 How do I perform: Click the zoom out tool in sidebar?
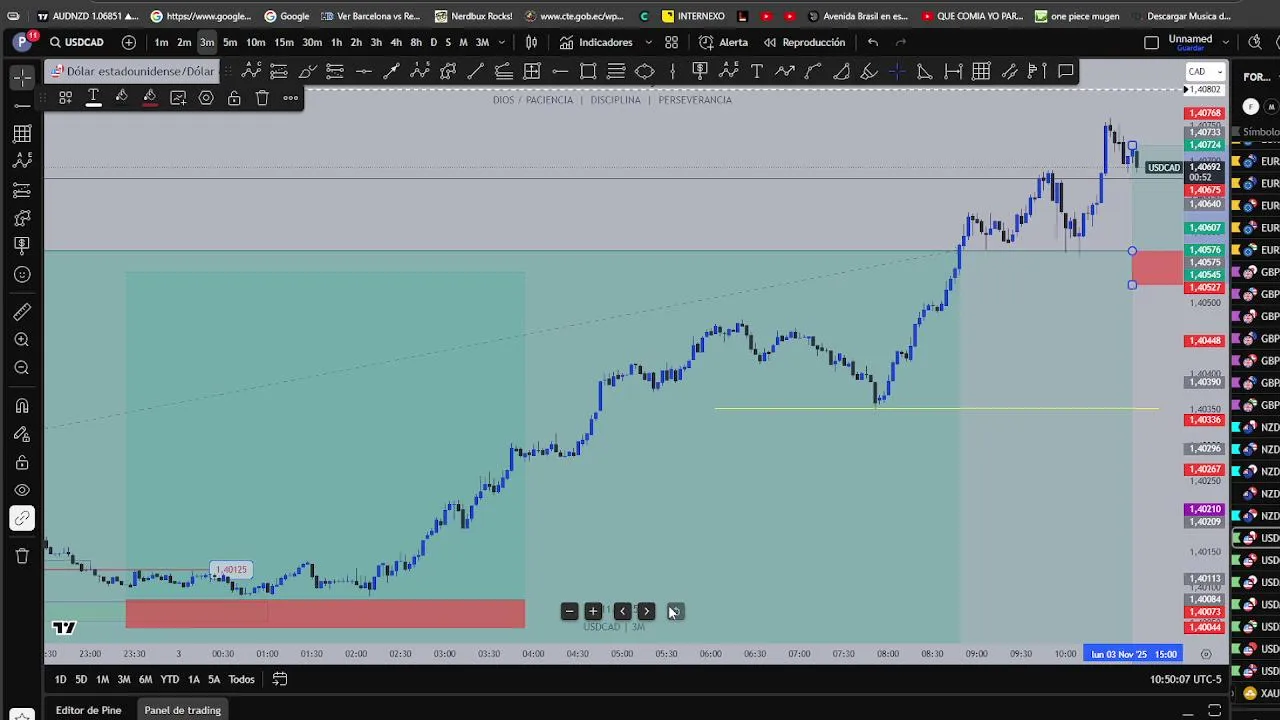pyautogui.click(x=22, y=368)
